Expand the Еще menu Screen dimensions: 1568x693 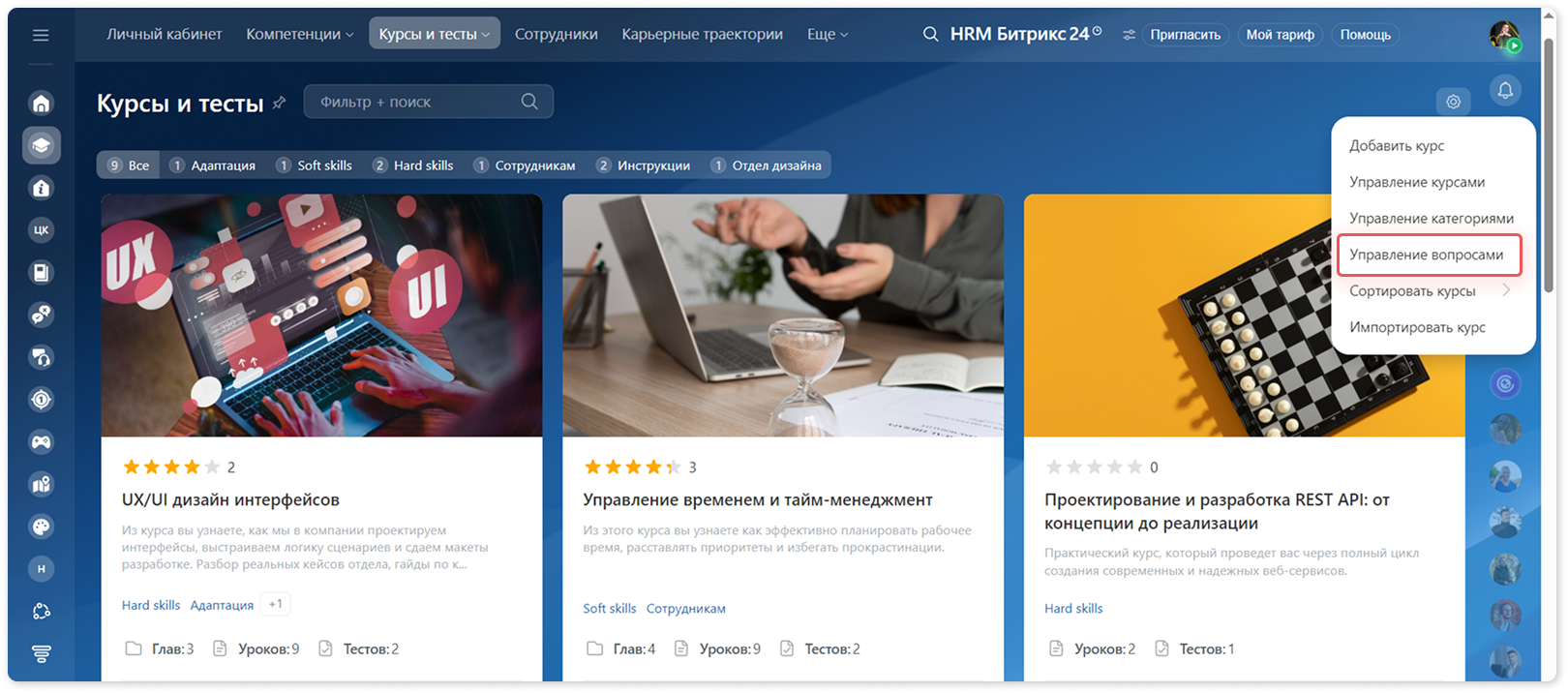pyautogui.click(x=828, y=34)
